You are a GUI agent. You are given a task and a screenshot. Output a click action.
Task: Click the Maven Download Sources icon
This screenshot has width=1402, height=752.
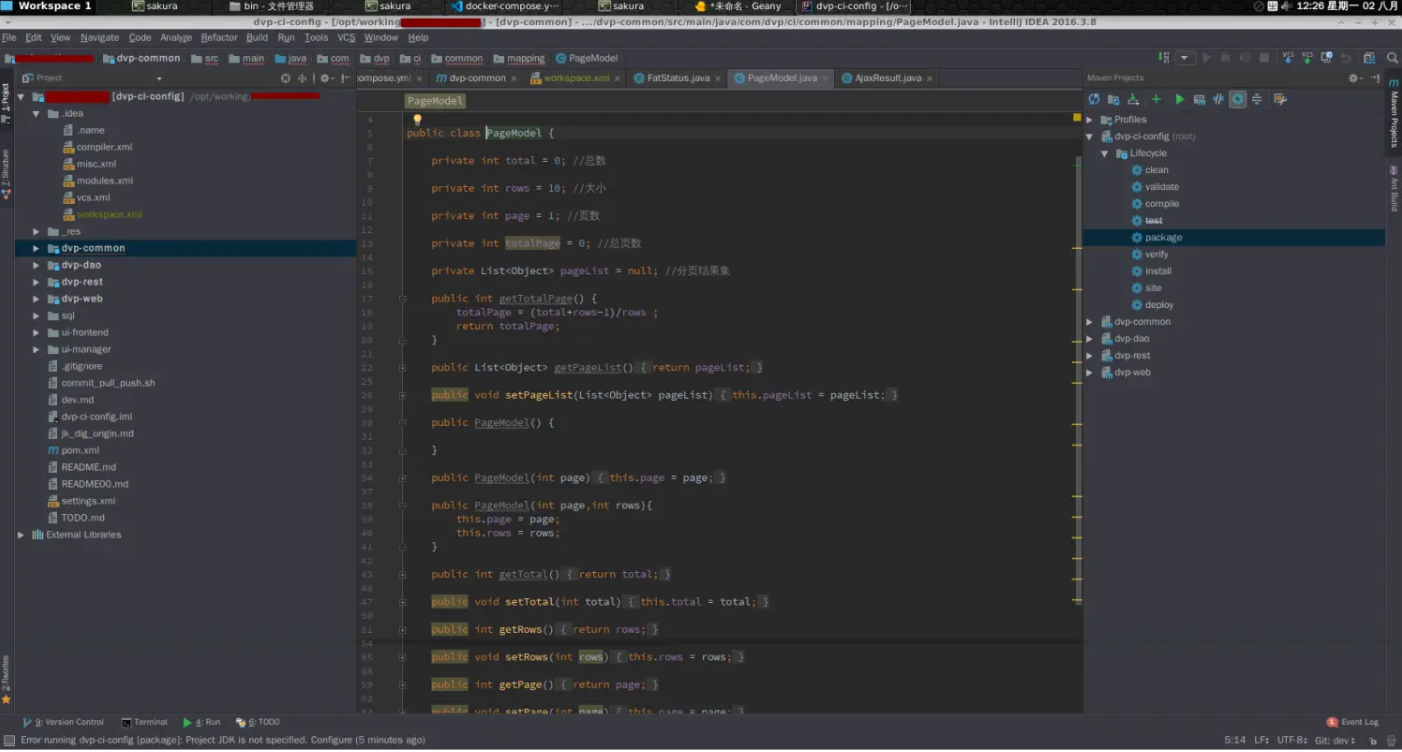click(x=1133, y=99)
